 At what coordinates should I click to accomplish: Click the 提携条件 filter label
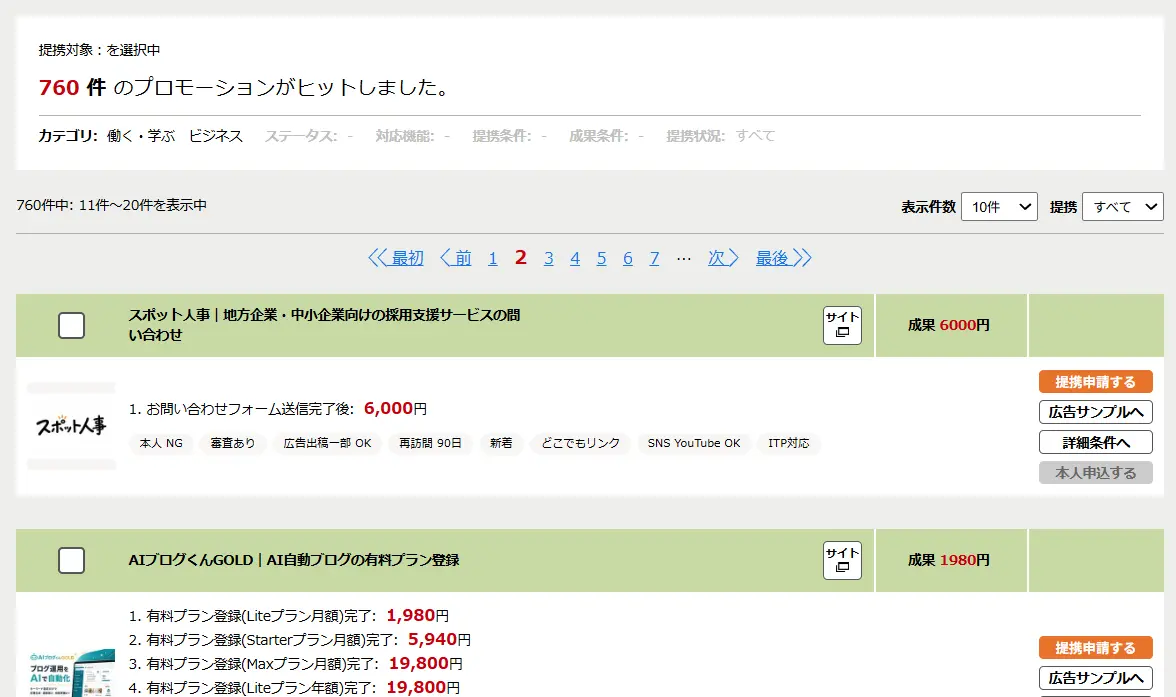(501, 136)
